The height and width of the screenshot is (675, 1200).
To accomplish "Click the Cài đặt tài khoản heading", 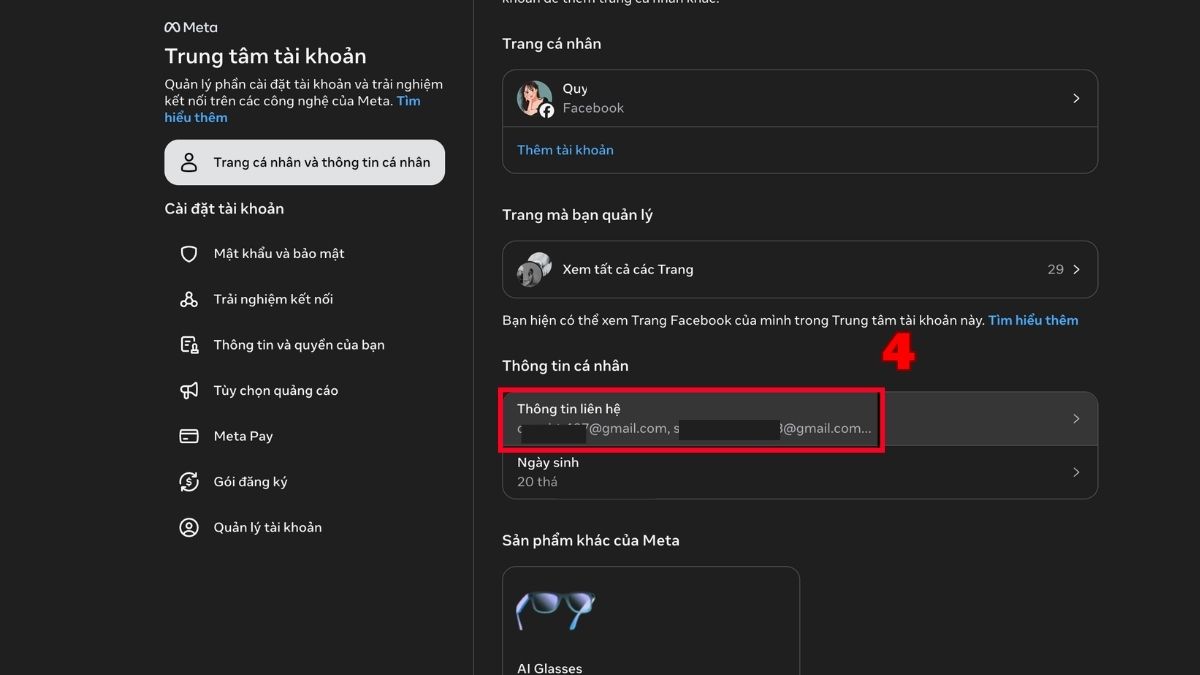I will 224,209.
